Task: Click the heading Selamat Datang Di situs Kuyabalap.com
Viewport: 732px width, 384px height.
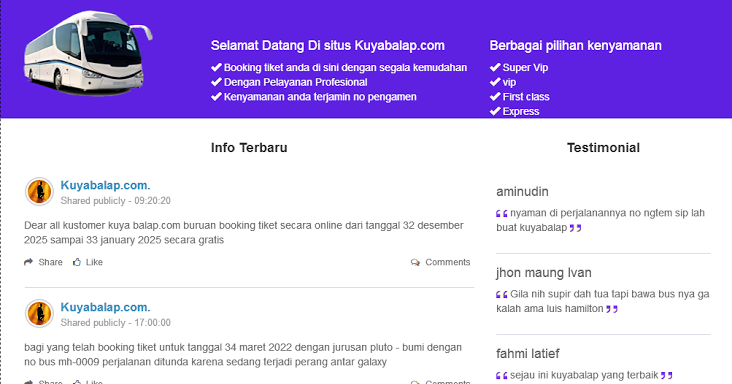Action: 328,46
